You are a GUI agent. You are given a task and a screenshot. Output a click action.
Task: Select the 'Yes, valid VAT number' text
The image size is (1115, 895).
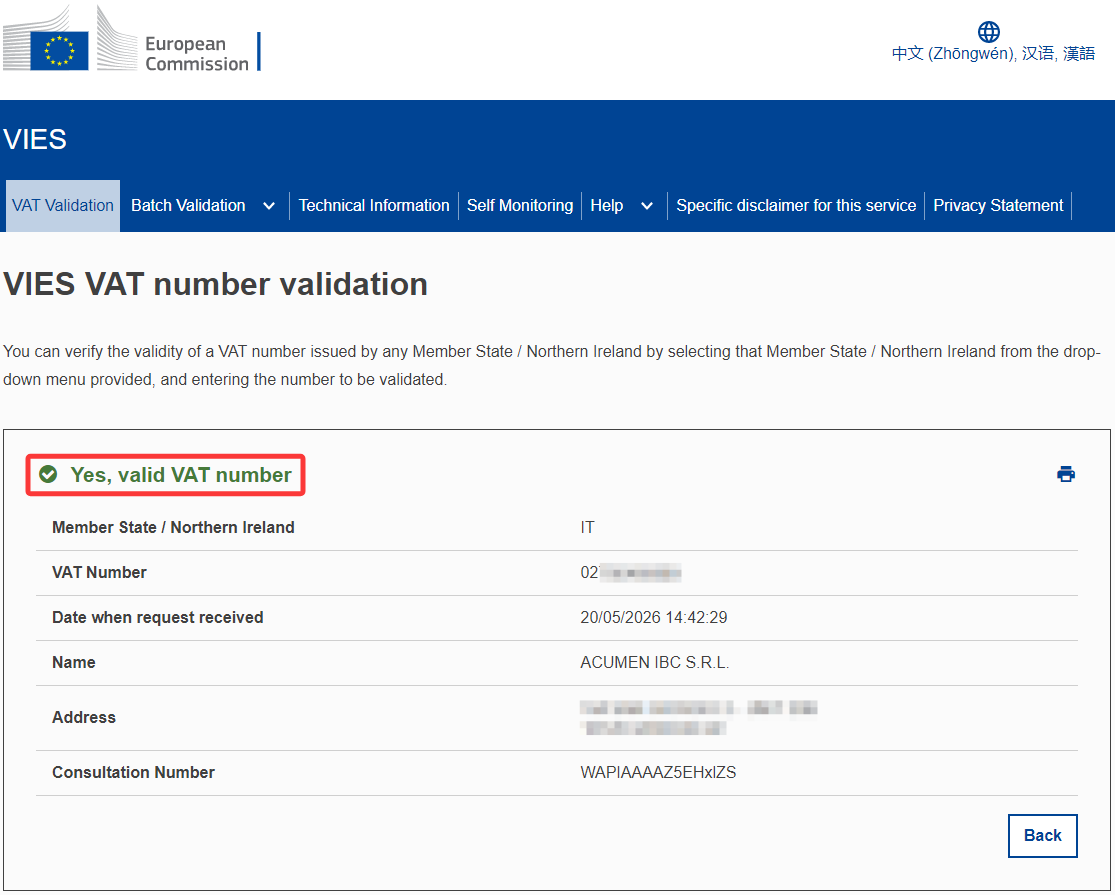[181, 475]
